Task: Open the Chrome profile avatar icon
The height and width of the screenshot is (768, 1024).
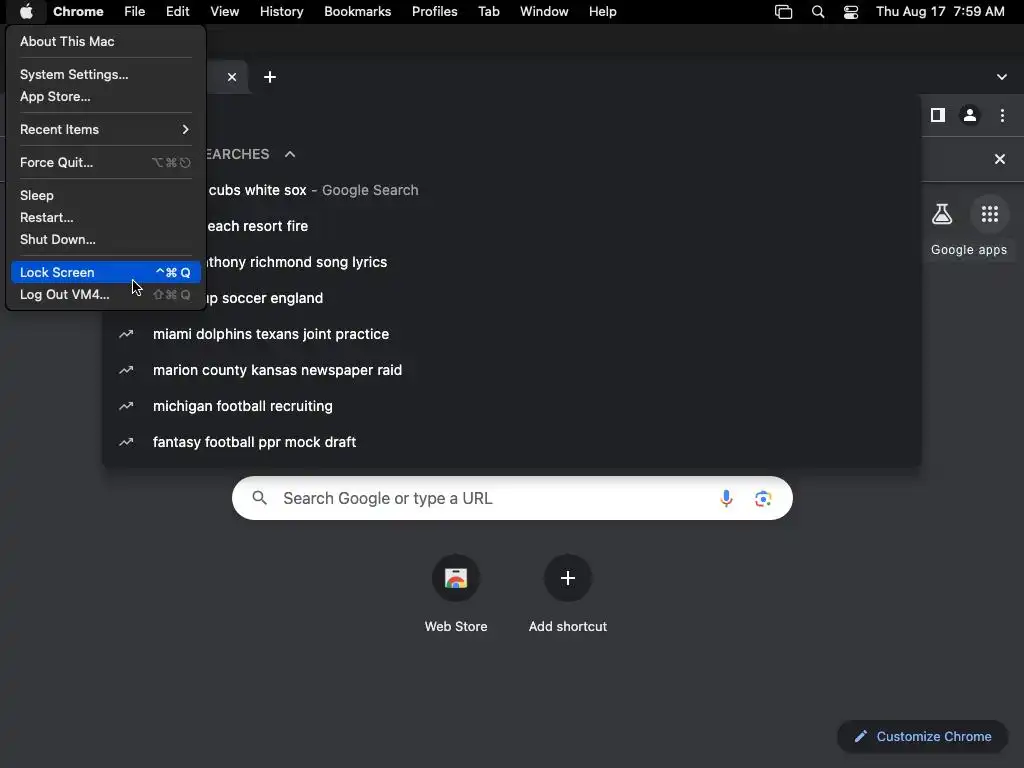Action: [970, 116]
